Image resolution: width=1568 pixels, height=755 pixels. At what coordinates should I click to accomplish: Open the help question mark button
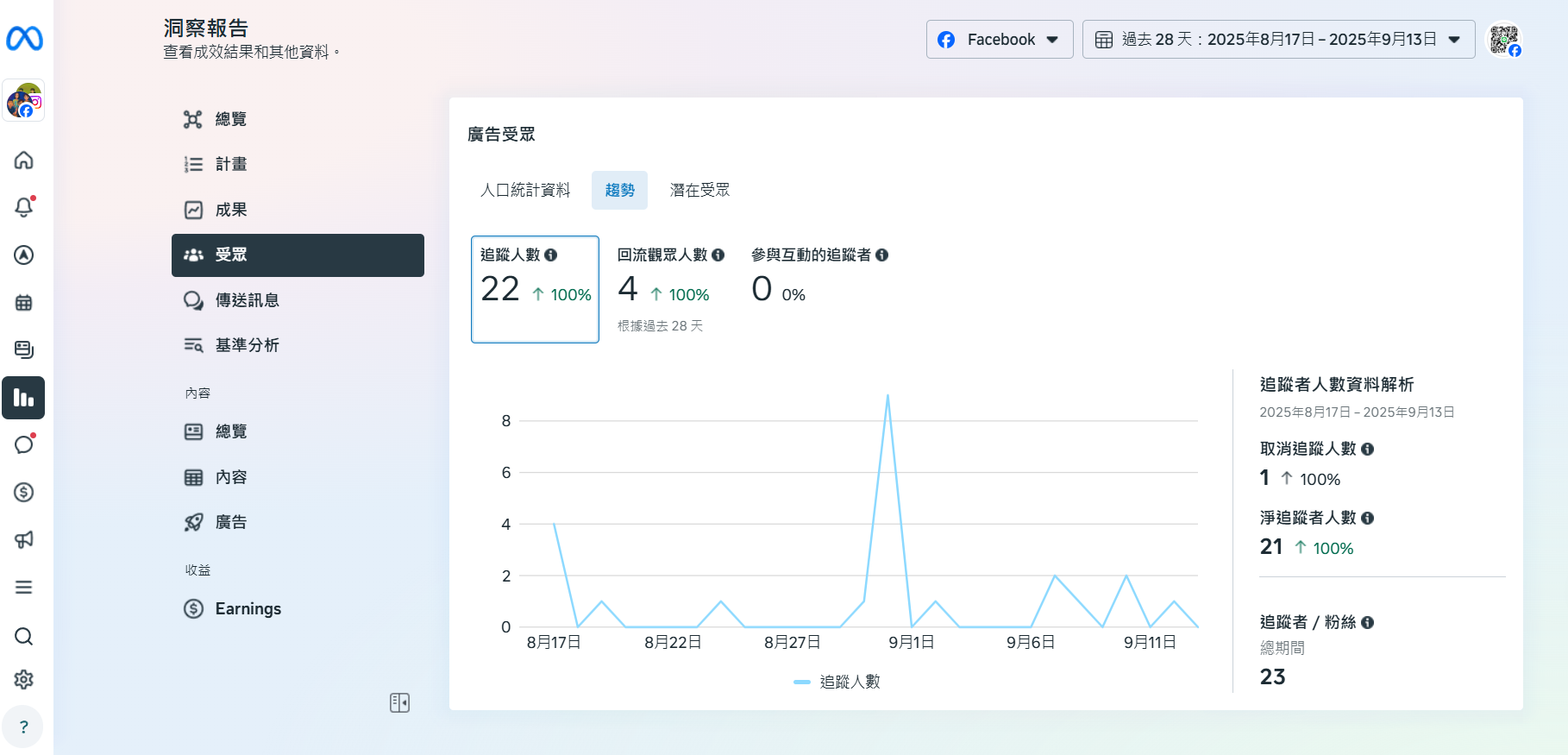24,727
